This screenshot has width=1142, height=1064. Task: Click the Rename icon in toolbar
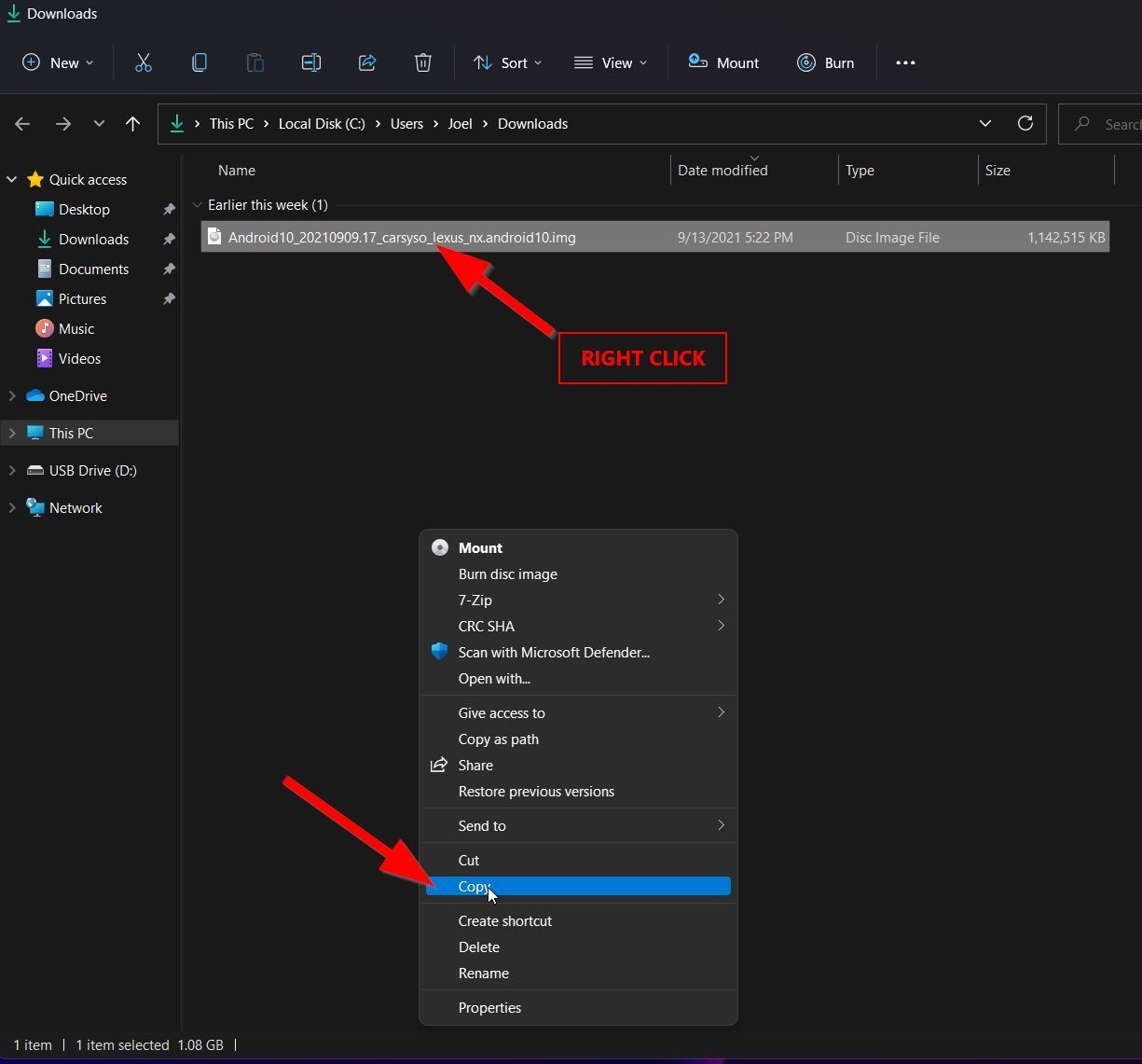[x=310, y=62]
